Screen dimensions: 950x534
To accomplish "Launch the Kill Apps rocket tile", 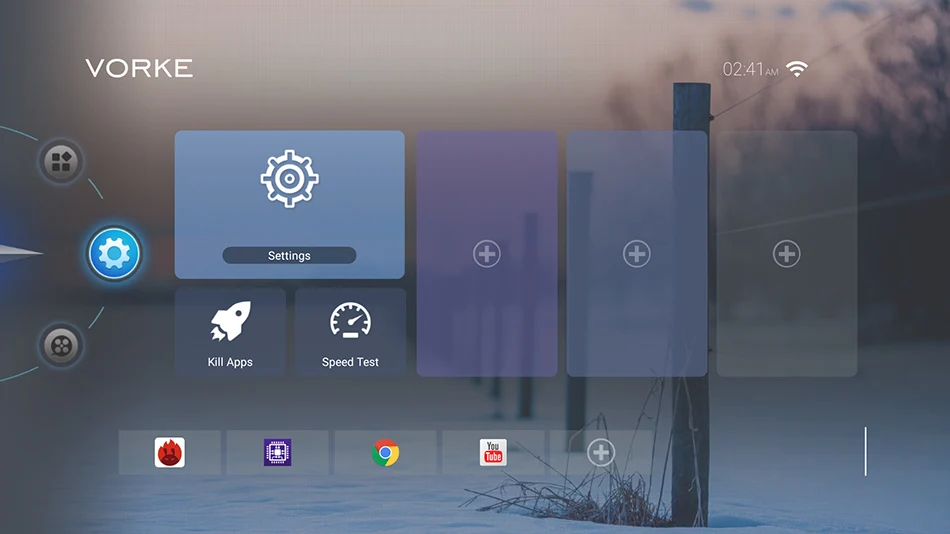I will pos(230,332).
